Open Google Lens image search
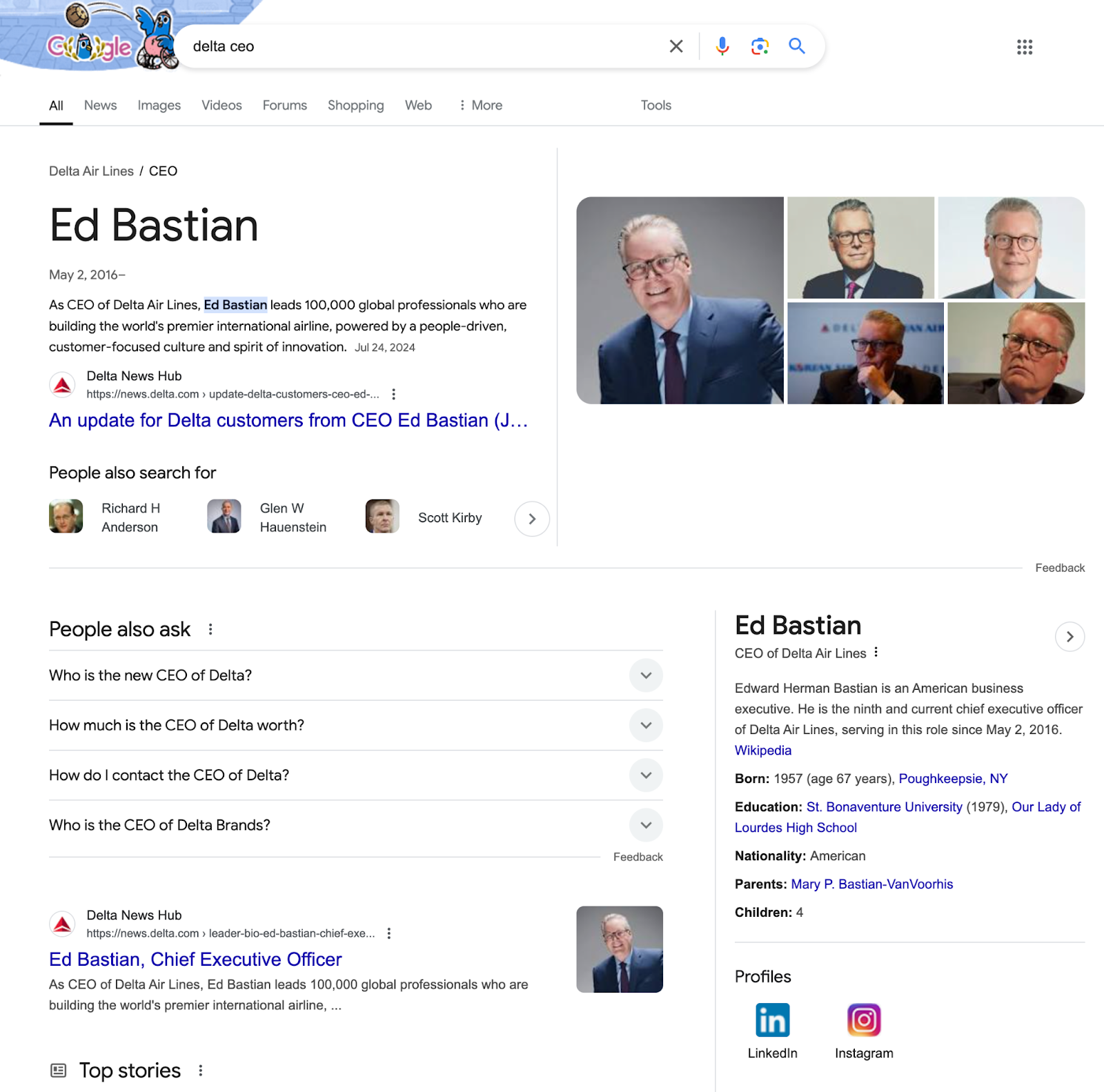The width and height of the screenshot is (1104, 1092). (x=760, y=46)
